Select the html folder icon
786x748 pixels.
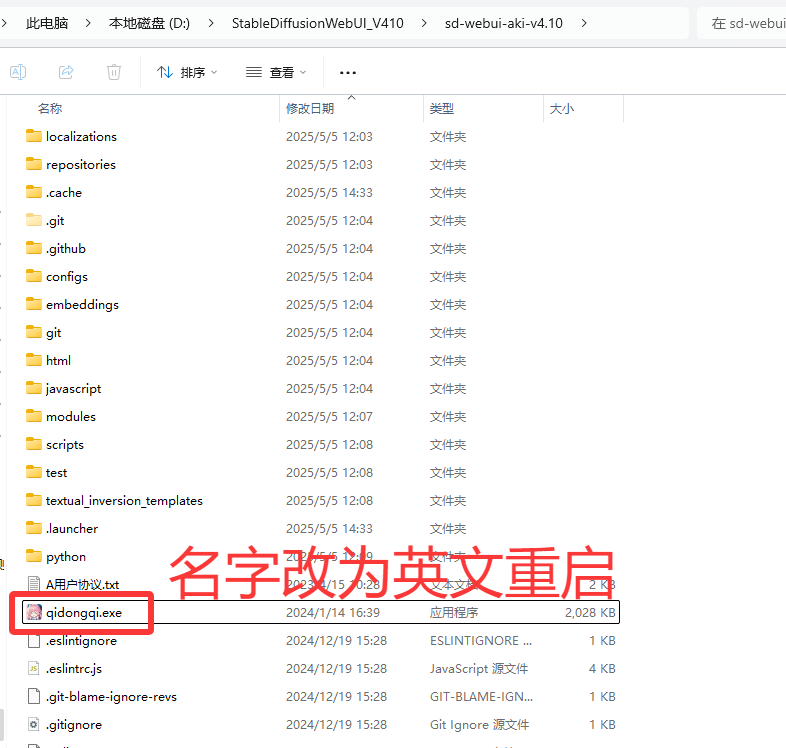(x=34, y=360)
